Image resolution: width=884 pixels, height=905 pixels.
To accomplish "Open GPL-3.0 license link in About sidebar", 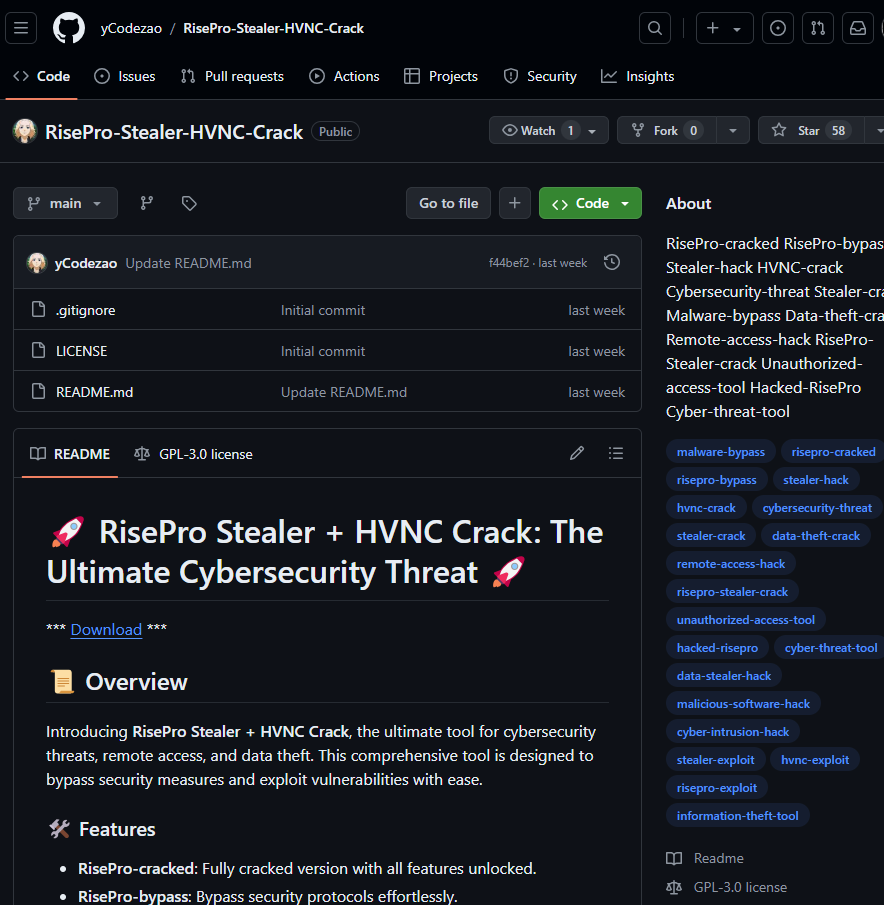I will (x=726, y=887).
